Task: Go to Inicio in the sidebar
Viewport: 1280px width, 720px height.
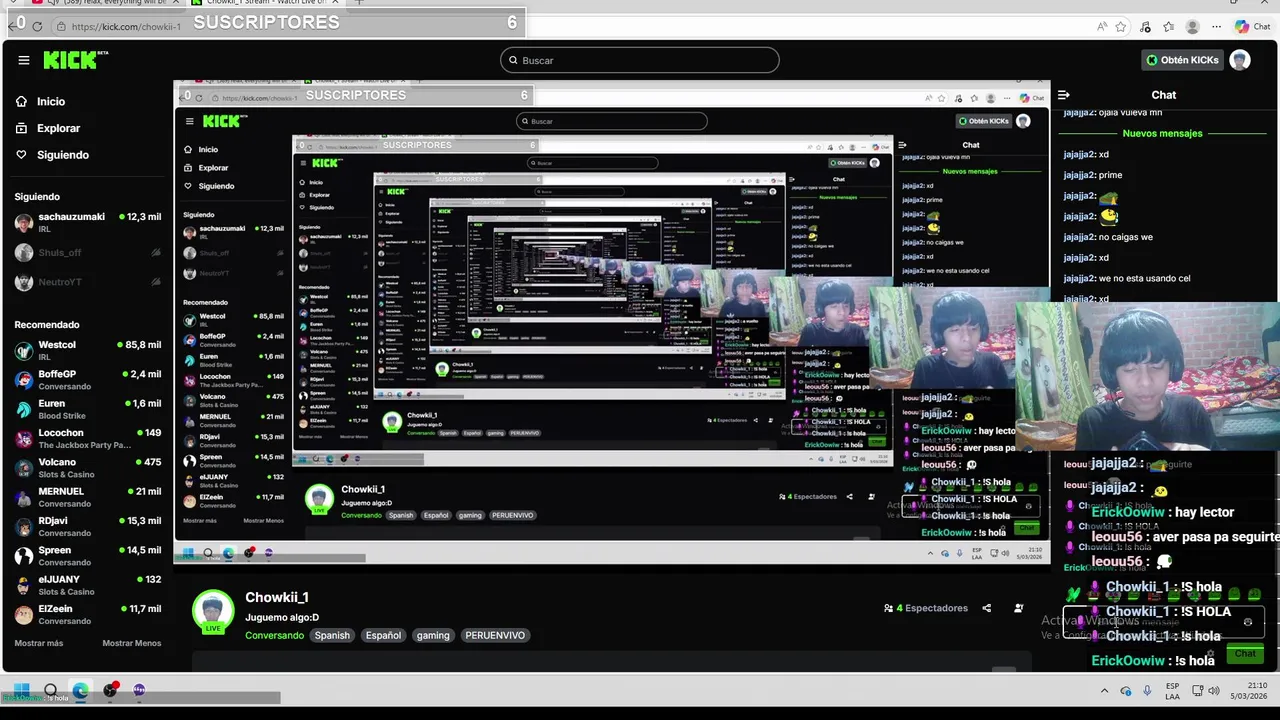Action: pos(41,101)
